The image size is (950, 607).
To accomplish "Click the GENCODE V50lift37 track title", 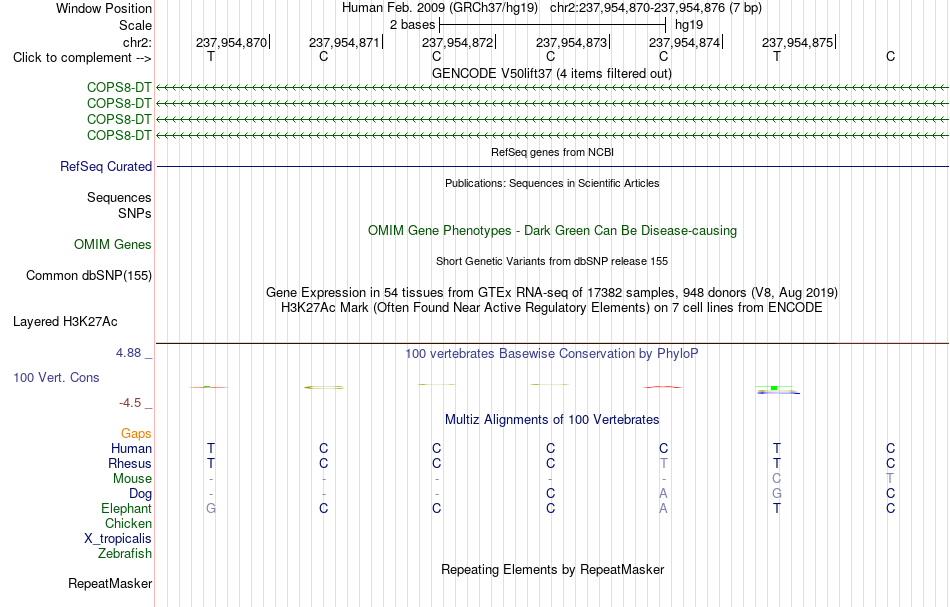I will pos(551,74).
